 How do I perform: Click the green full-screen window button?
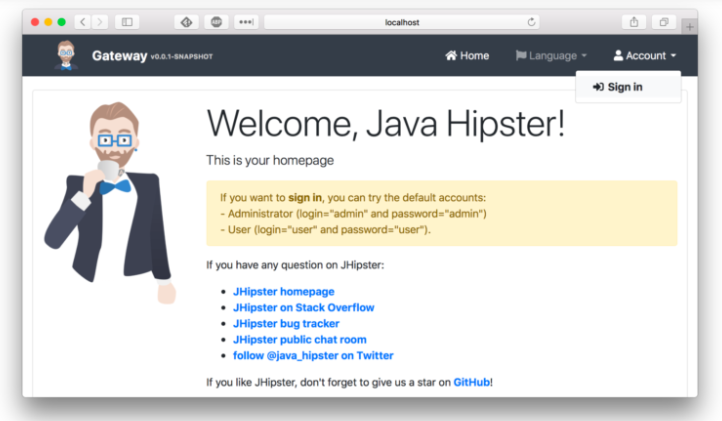pos(62,22)
